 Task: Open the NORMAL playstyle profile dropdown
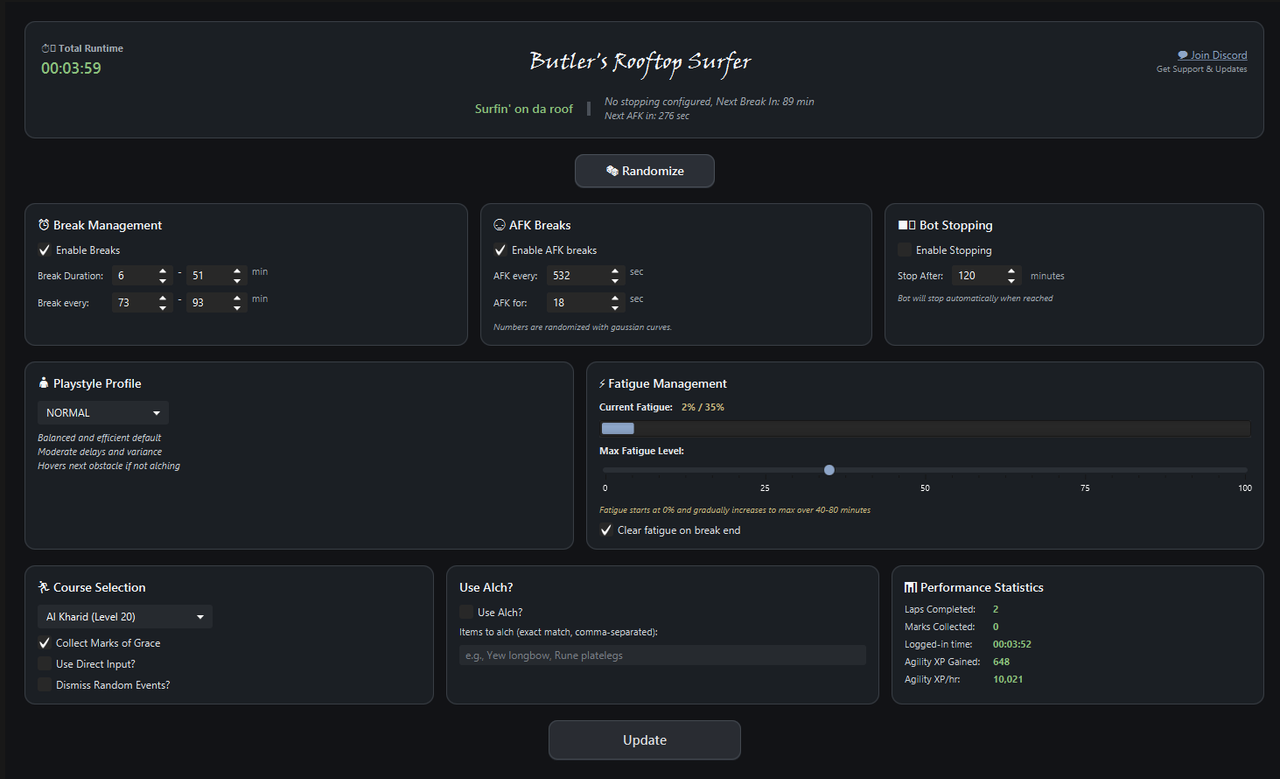pos(103,413)
